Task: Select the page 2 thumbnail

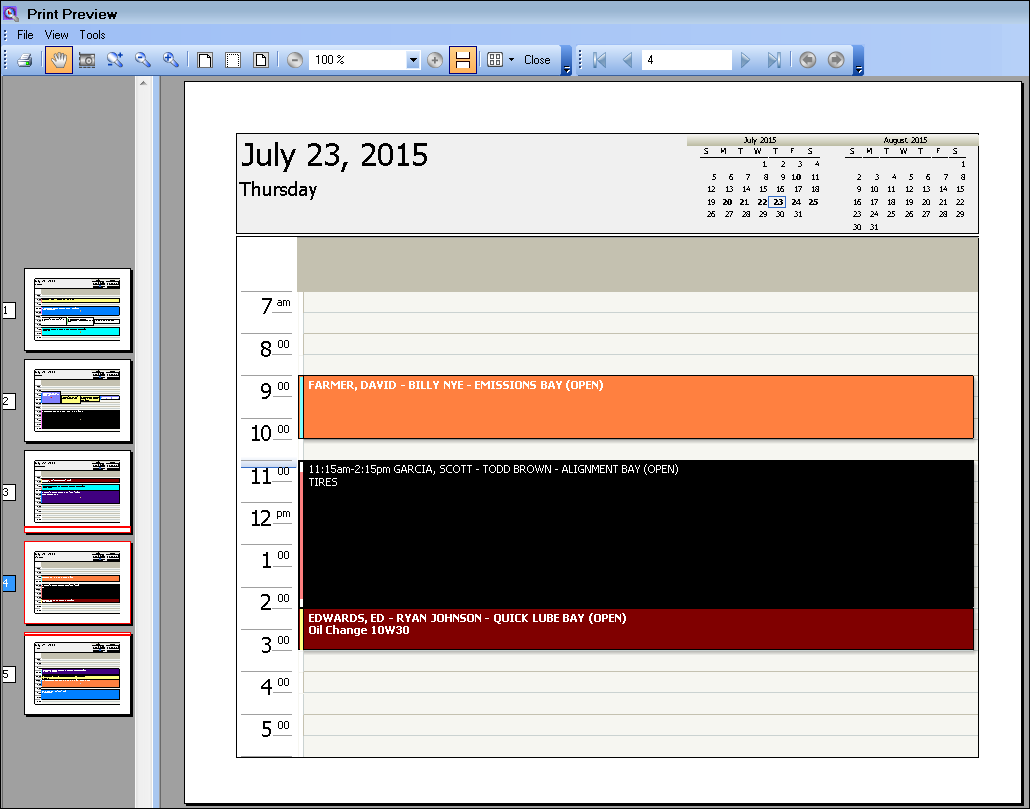Action: coord(78,400)
